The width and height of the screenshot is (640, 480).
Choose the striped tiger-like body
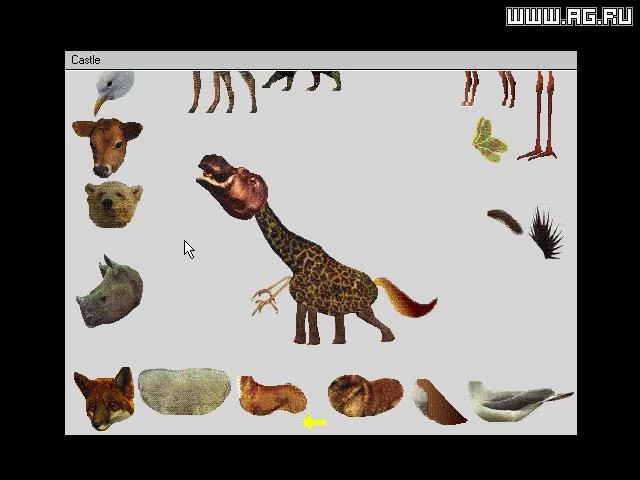tap(365, 396)
